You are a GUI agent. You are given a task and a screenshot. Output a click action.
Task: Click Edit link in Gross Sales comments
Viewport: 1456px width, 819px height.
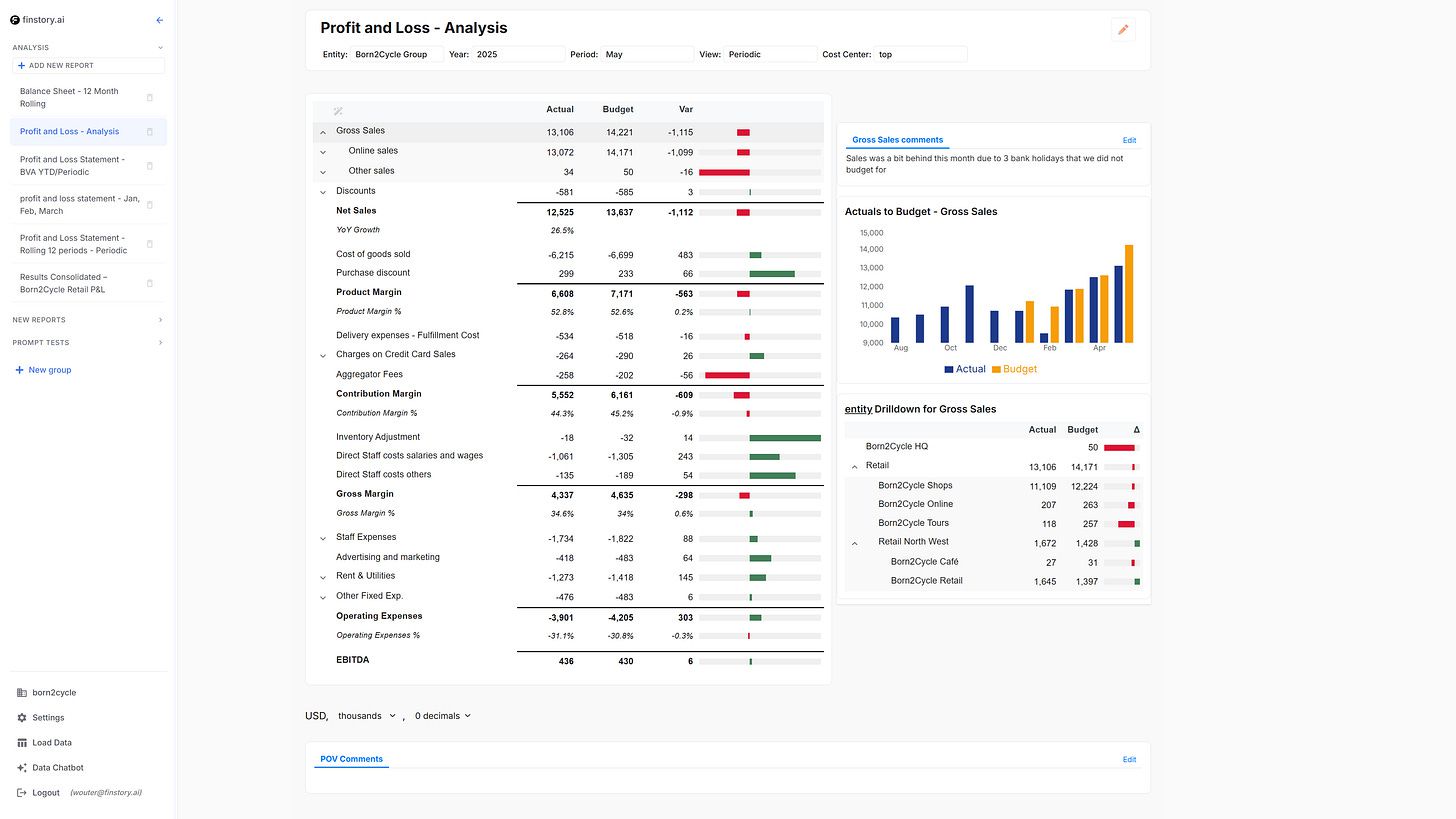click(x=1129, y=141)
